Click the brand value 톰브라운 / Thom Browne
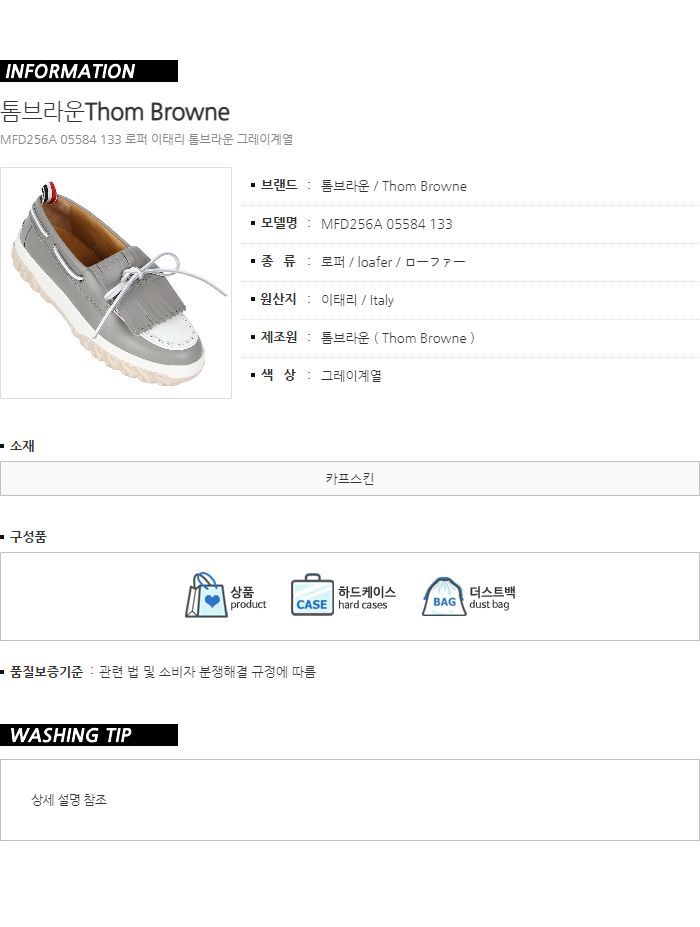This screenshot has height=927, width=700. [x=393, y=186]
